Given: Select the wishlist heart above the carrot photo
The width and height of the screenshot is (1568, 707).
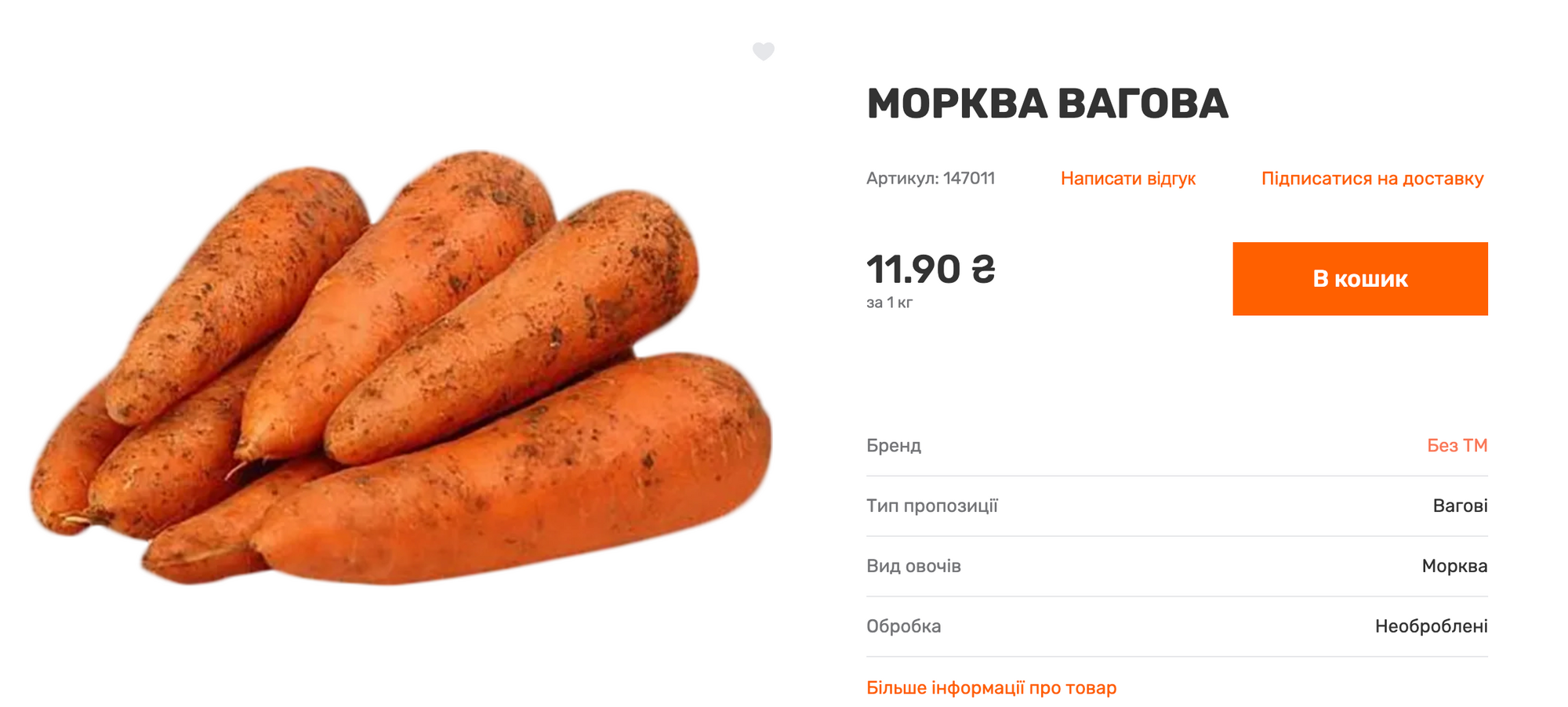Looking at the screenshot, I should [x=764, y=53].
